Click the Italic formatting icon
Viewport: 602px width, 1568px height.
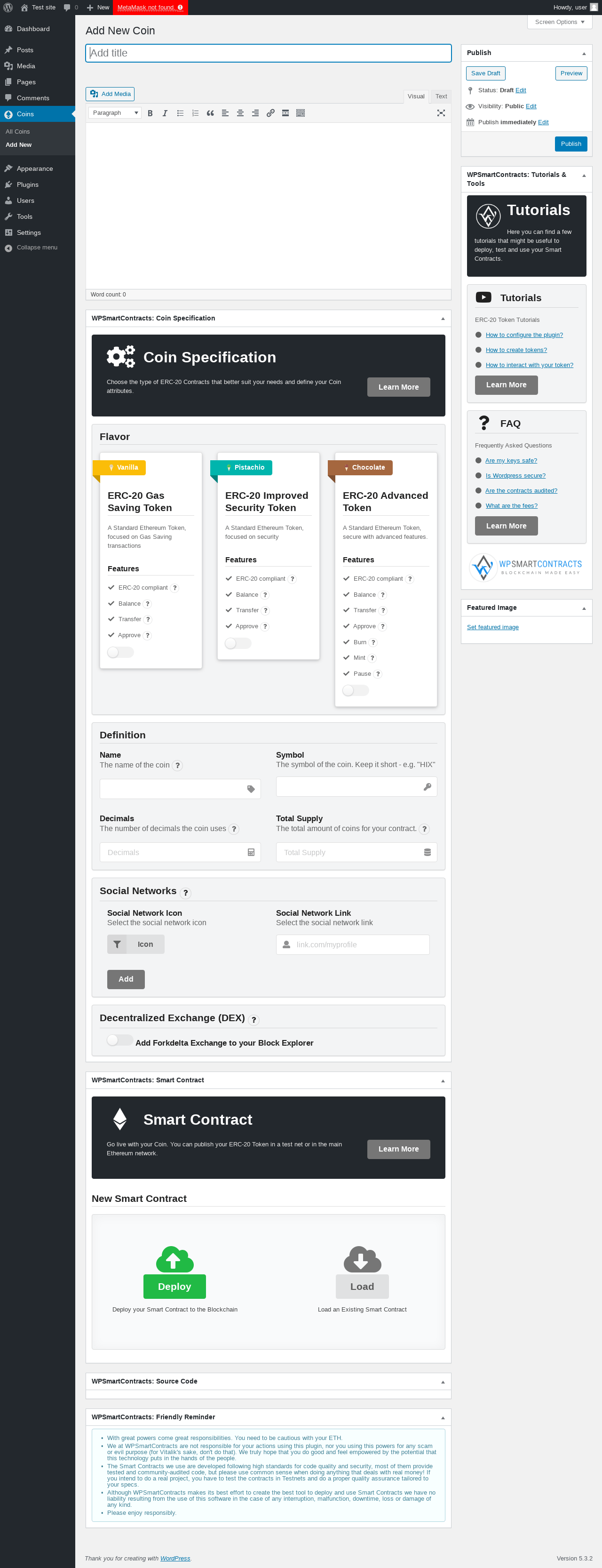tap(165, 113)
